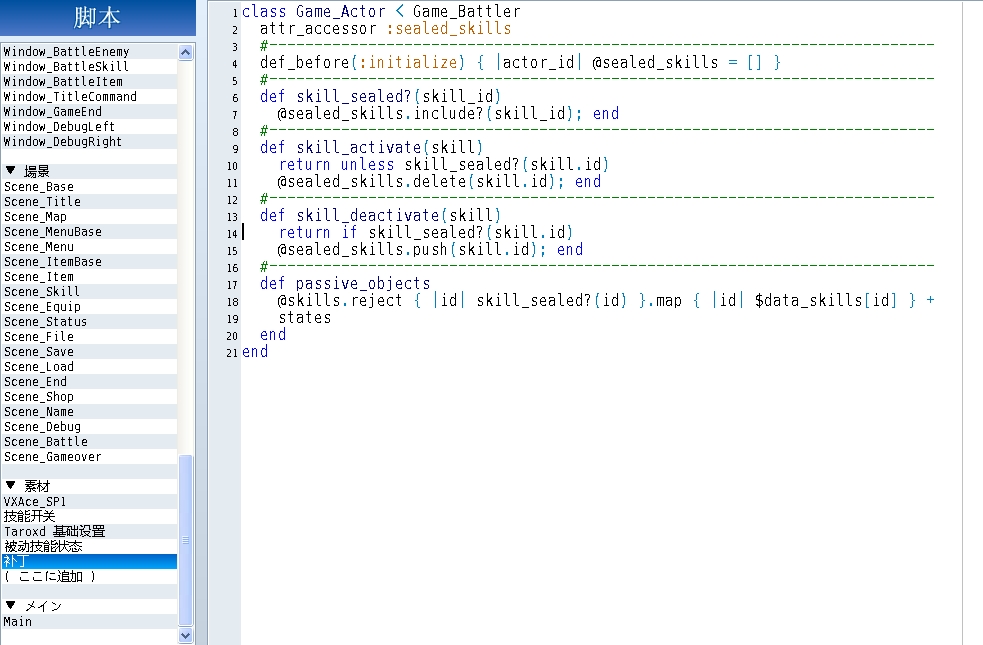Click line number 14 in the code gutter

(232, 234)
